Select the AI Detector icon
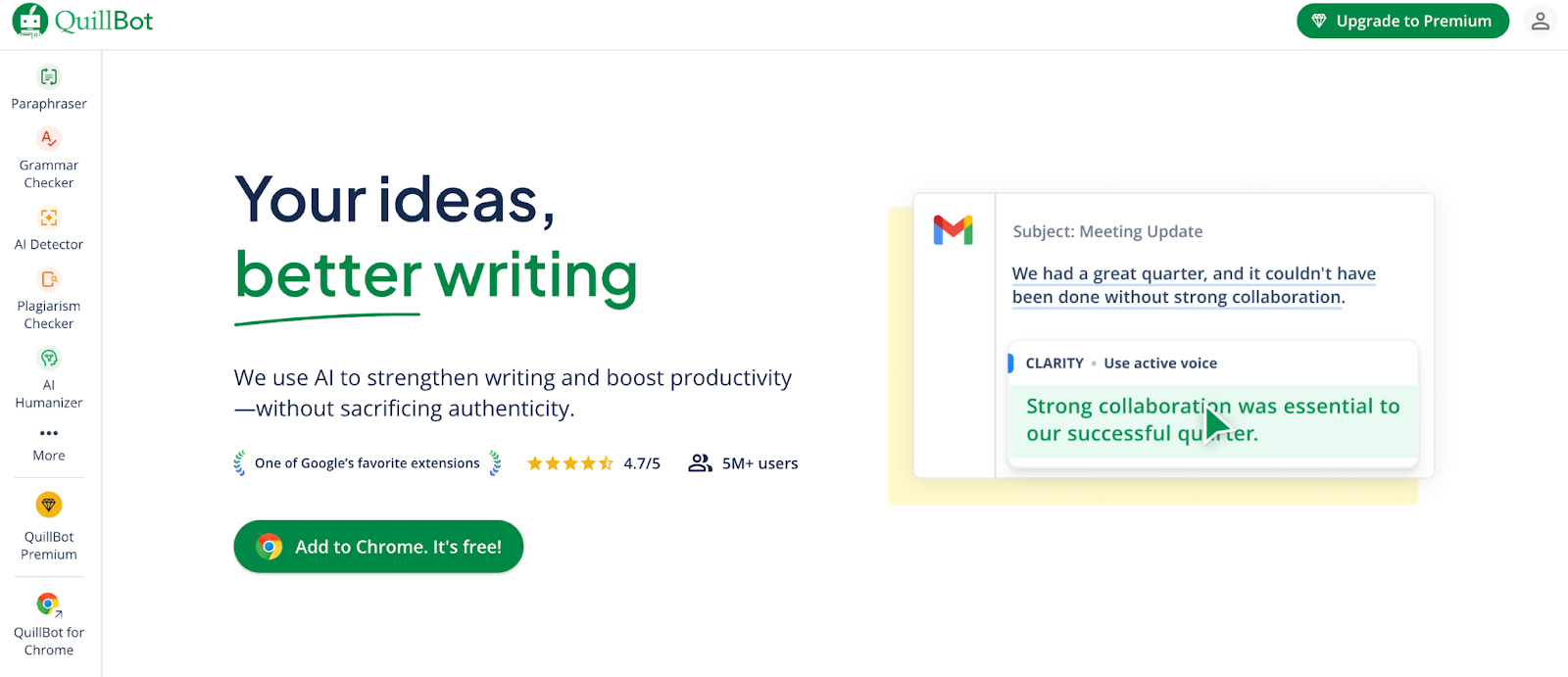The image size is (1568, 677). coord(49,218)
